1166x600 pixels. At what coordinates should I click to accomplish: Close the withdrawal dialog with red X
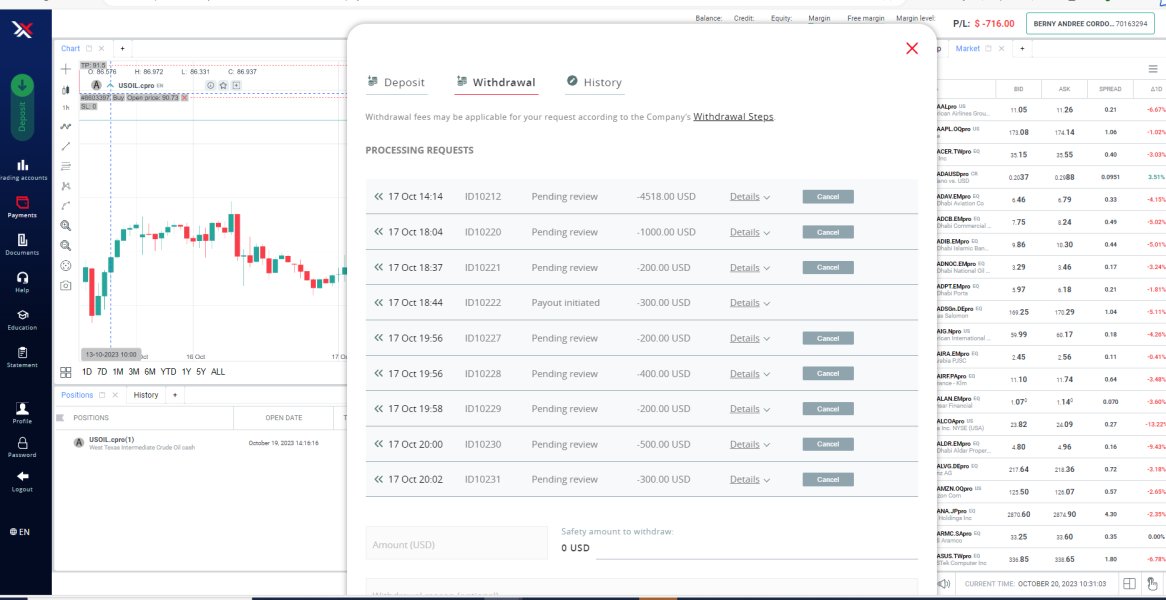912,48
